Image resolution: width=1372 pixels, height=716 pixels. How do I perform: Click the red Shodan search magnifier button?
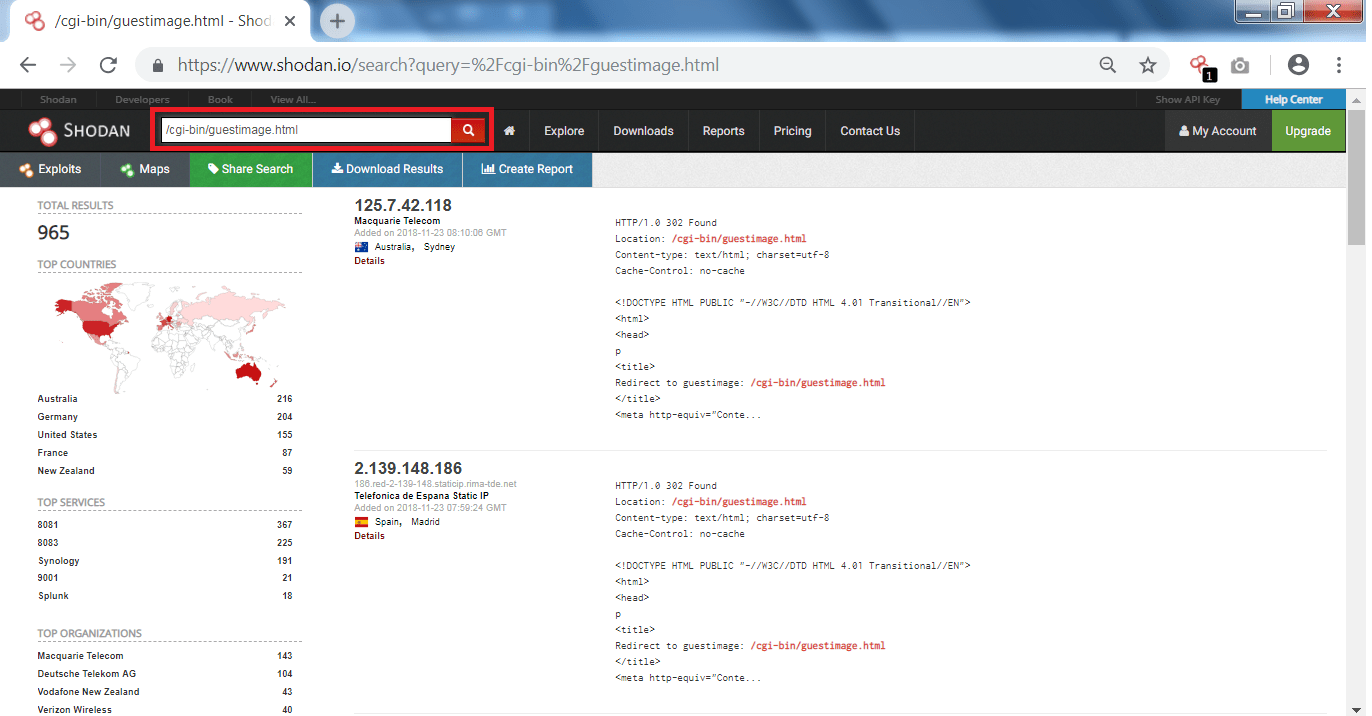[x=468, y=130]
